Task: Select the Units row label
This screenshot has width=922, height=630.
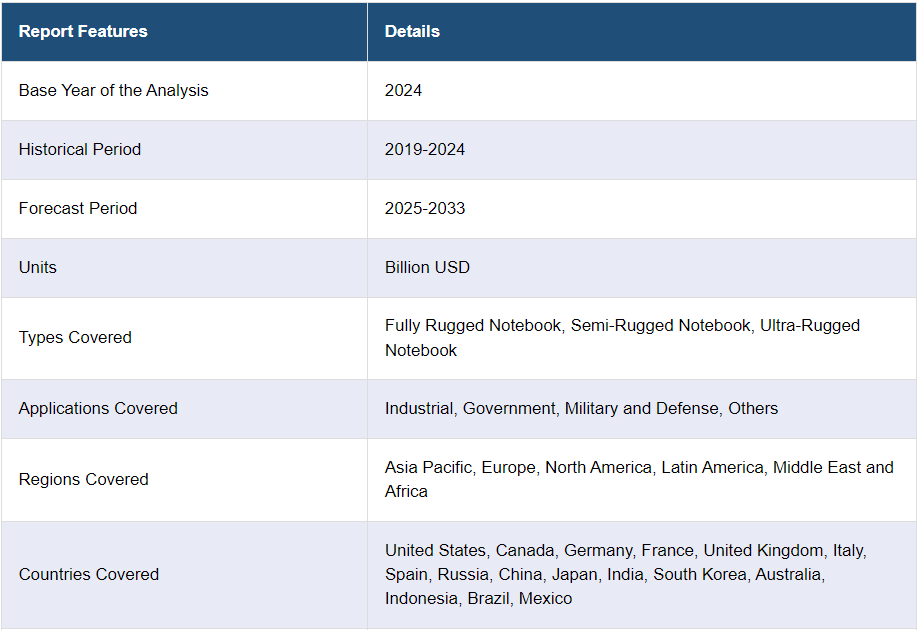Action: (38, 267)
